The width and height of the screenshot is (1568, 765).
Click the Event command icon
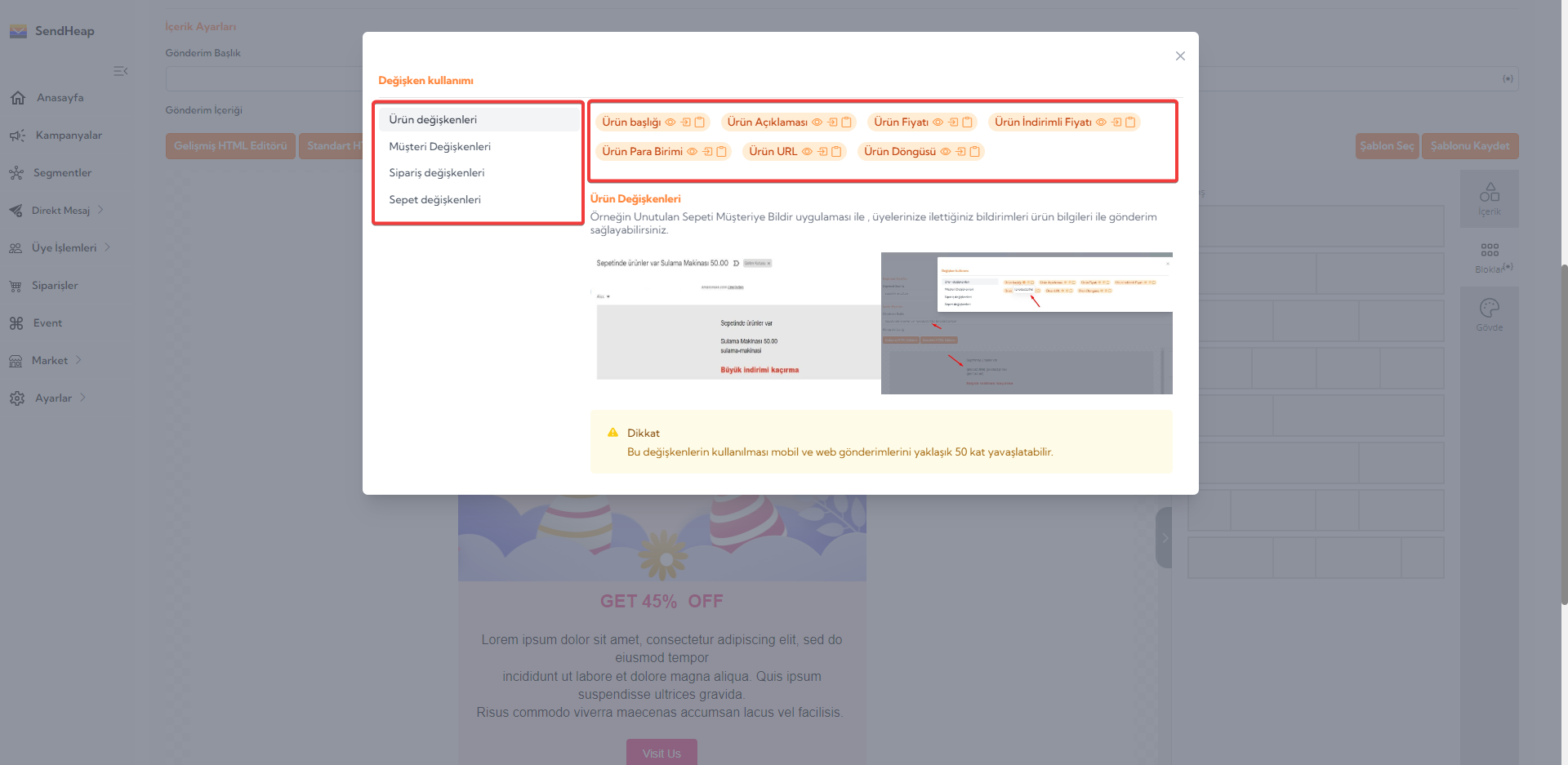click(x=16, y=323)
